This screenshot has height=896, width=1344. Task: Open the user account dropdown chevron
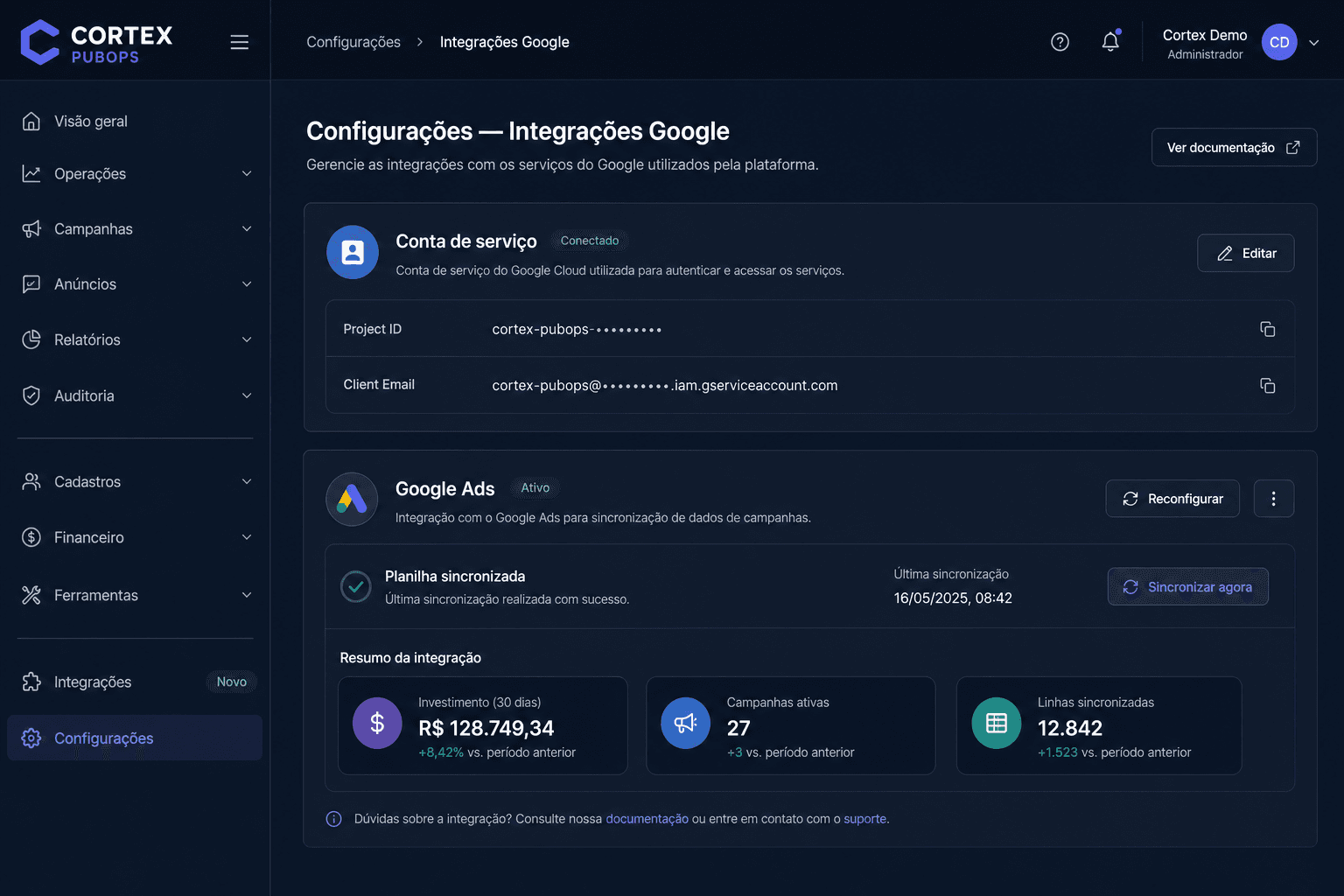pos(1313,42)
